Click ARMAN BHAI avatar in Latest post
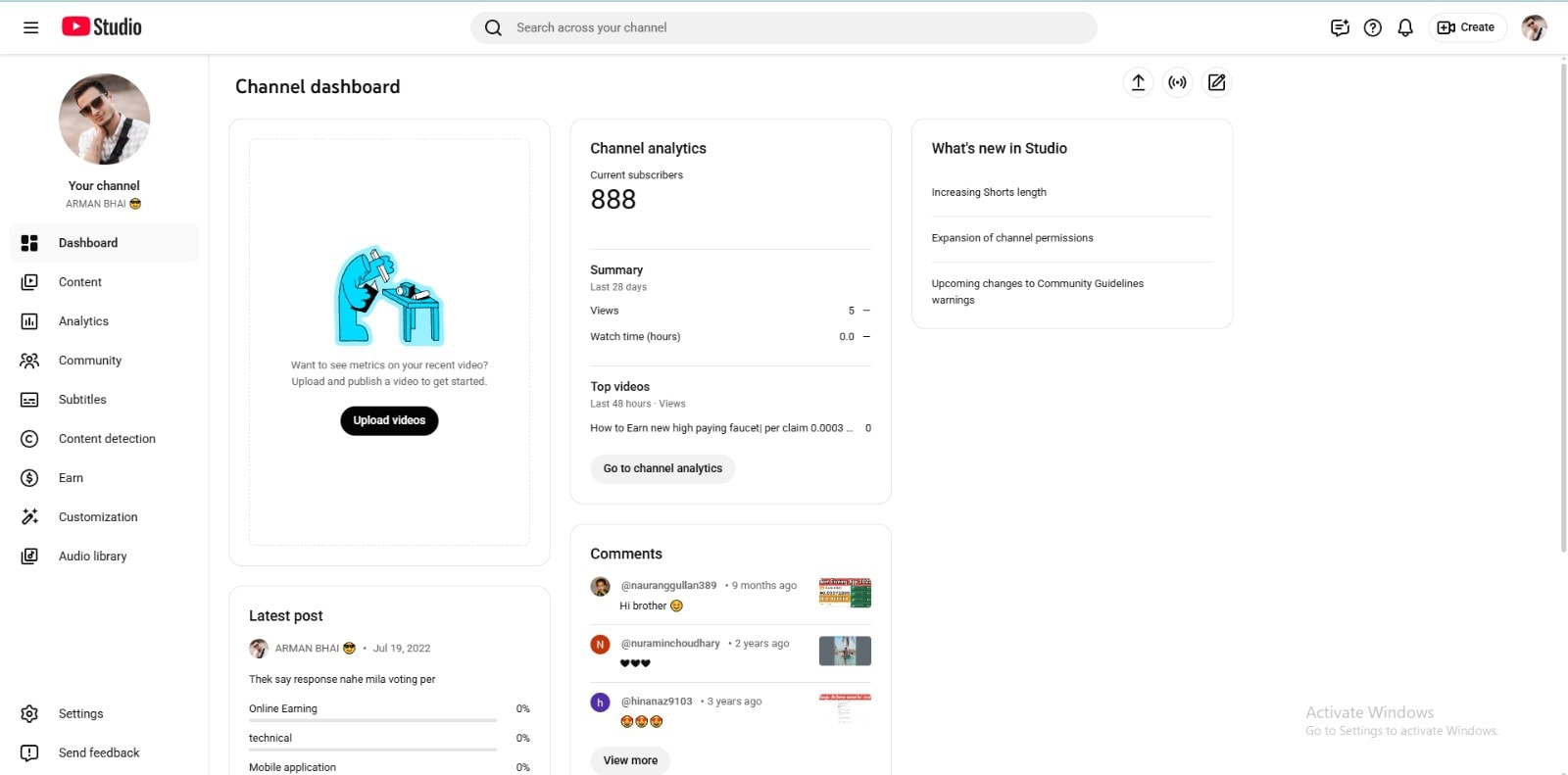Screen dimensions: 1568x775 coord(259,649)
